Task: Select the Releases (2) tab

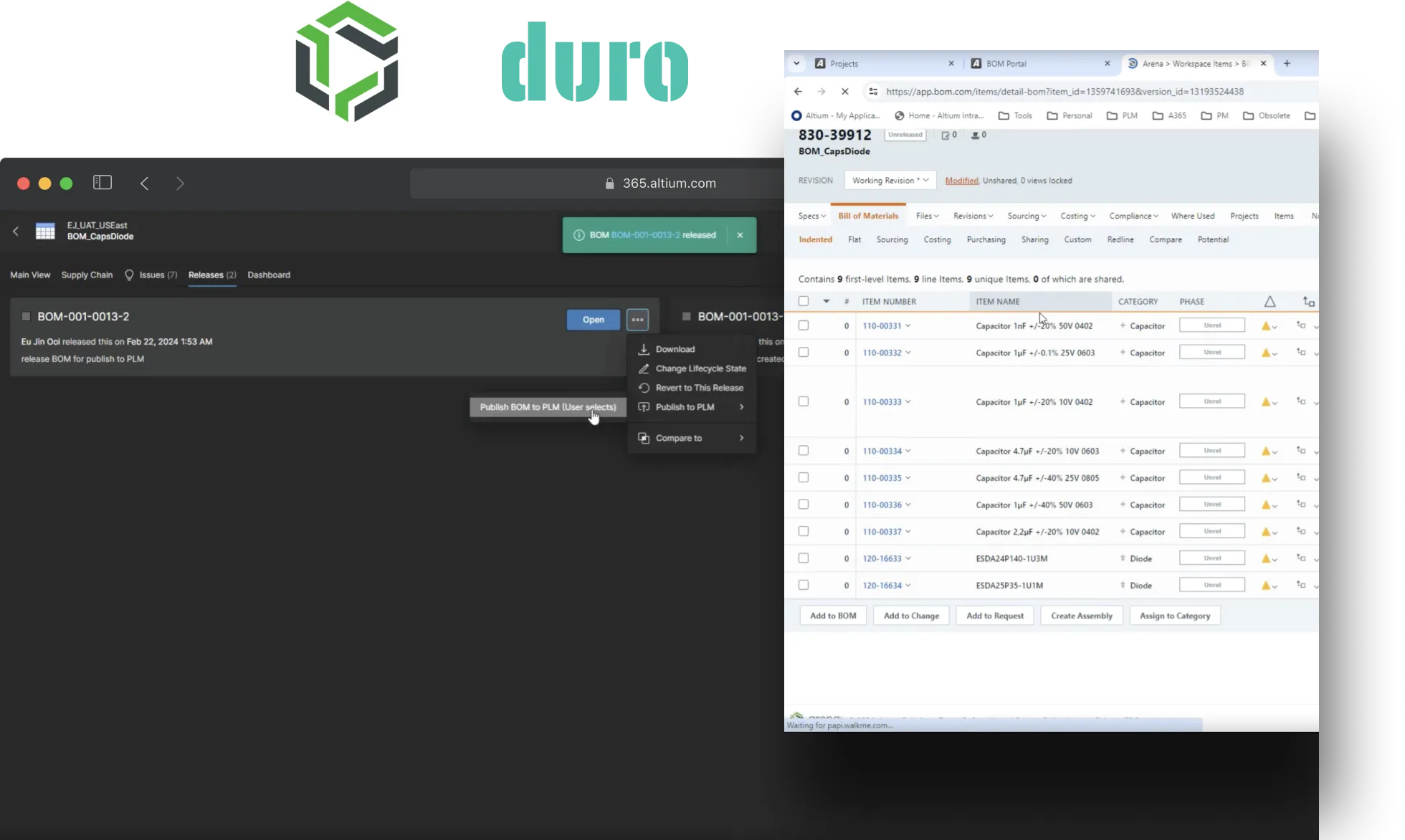Action: point(212,275)
